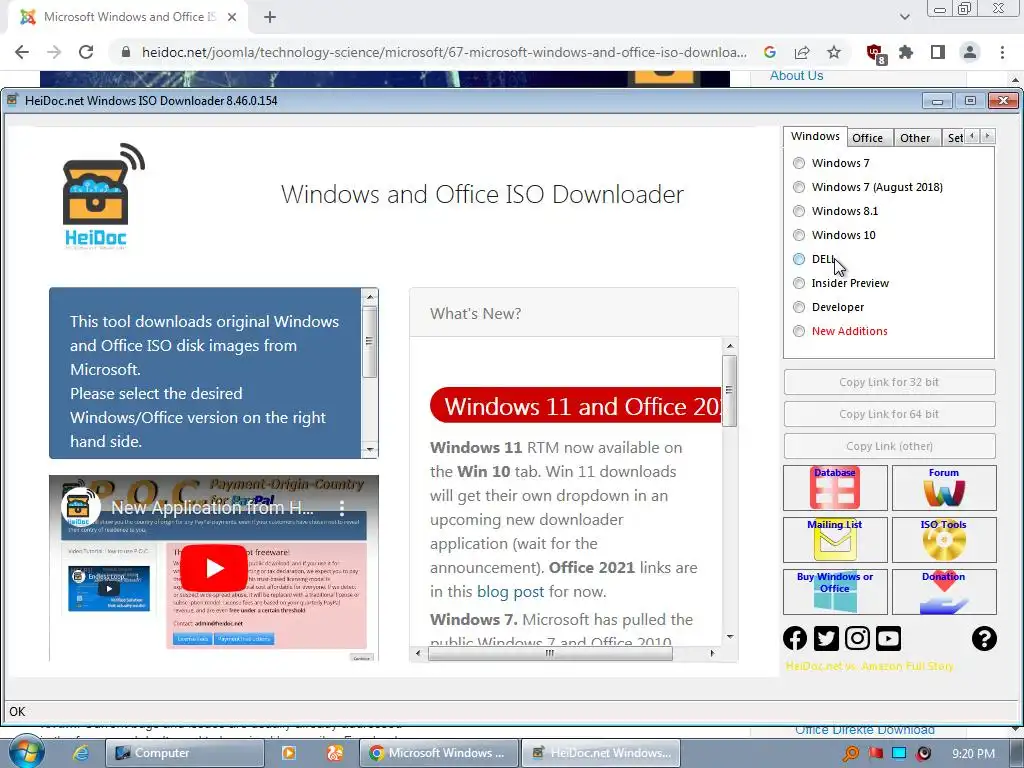
Task: Click Copy Link for 64 bit
Action: point(889,414)
